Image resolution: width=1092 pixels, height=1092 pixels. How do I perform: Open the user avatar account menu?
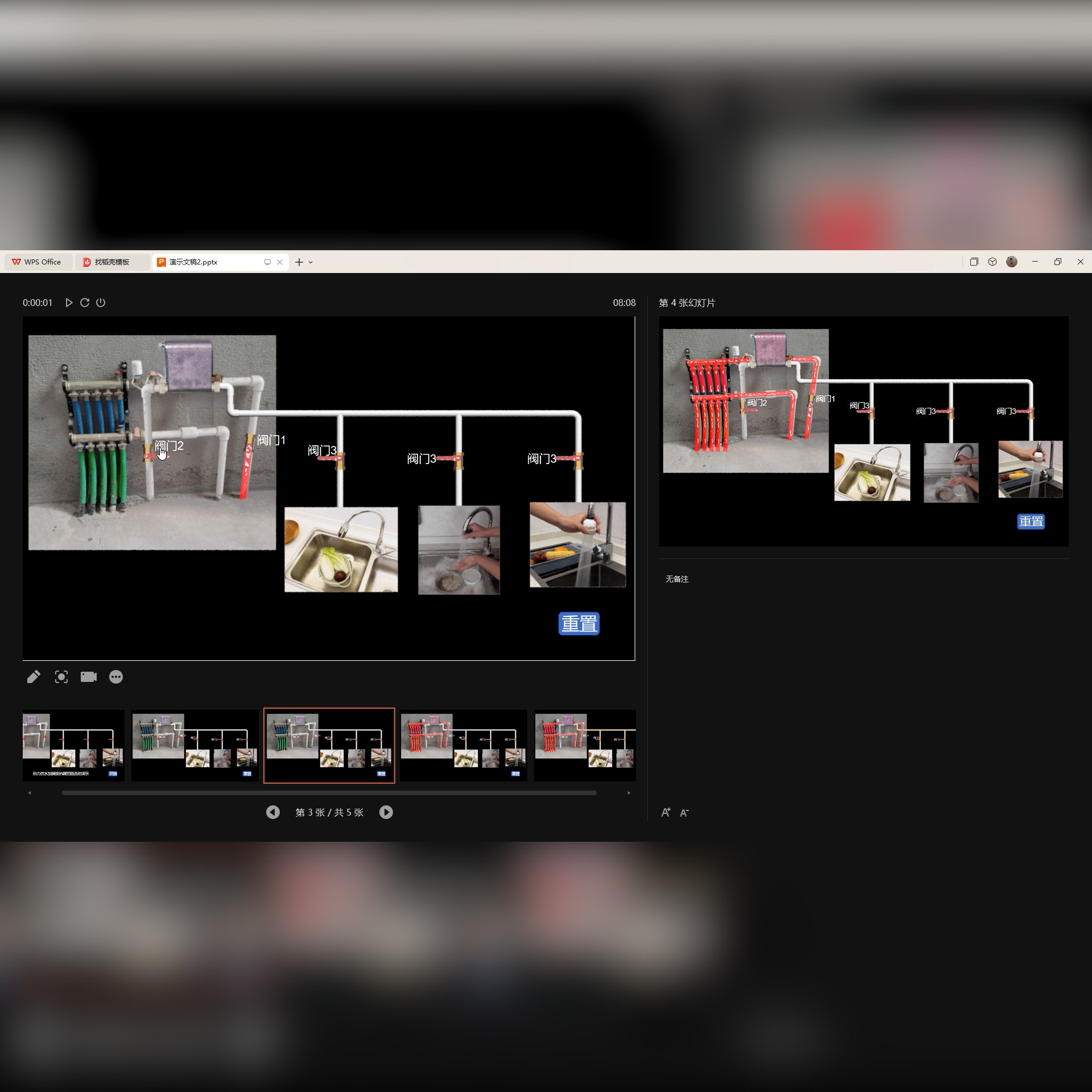1012,262
